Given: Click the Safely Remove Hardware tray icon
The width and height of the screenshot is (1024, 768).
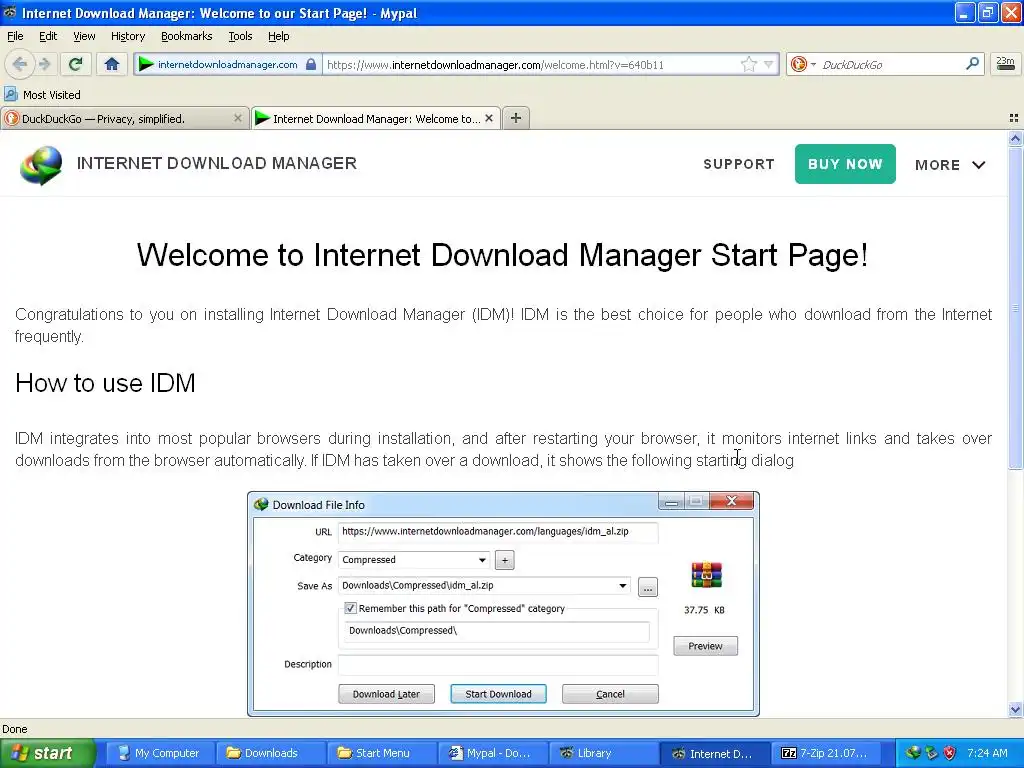Looking at the screenshot, I should 931,753.
